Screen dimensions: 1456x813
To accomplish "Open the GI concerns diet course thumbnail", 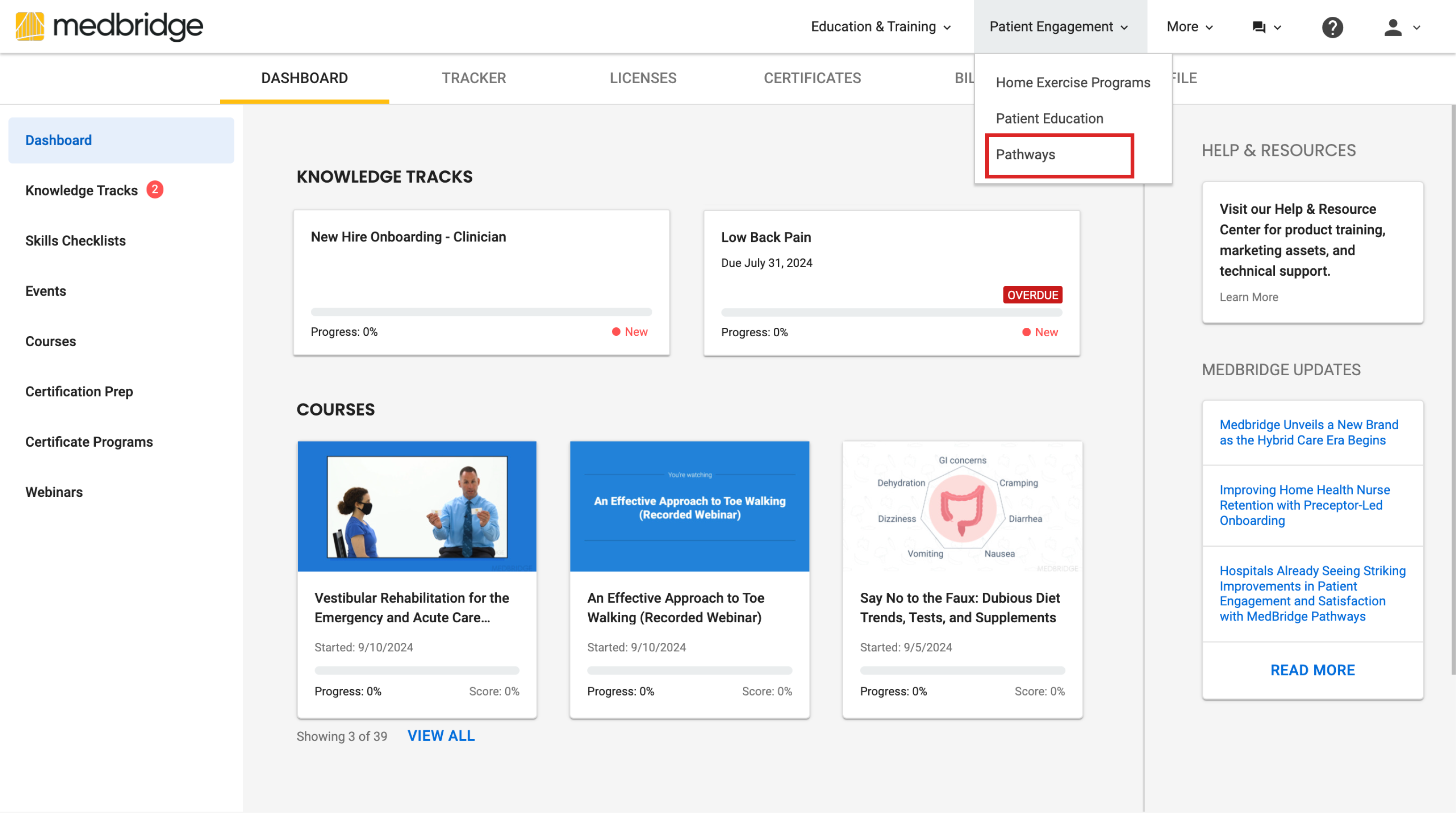I will [962, 507].
